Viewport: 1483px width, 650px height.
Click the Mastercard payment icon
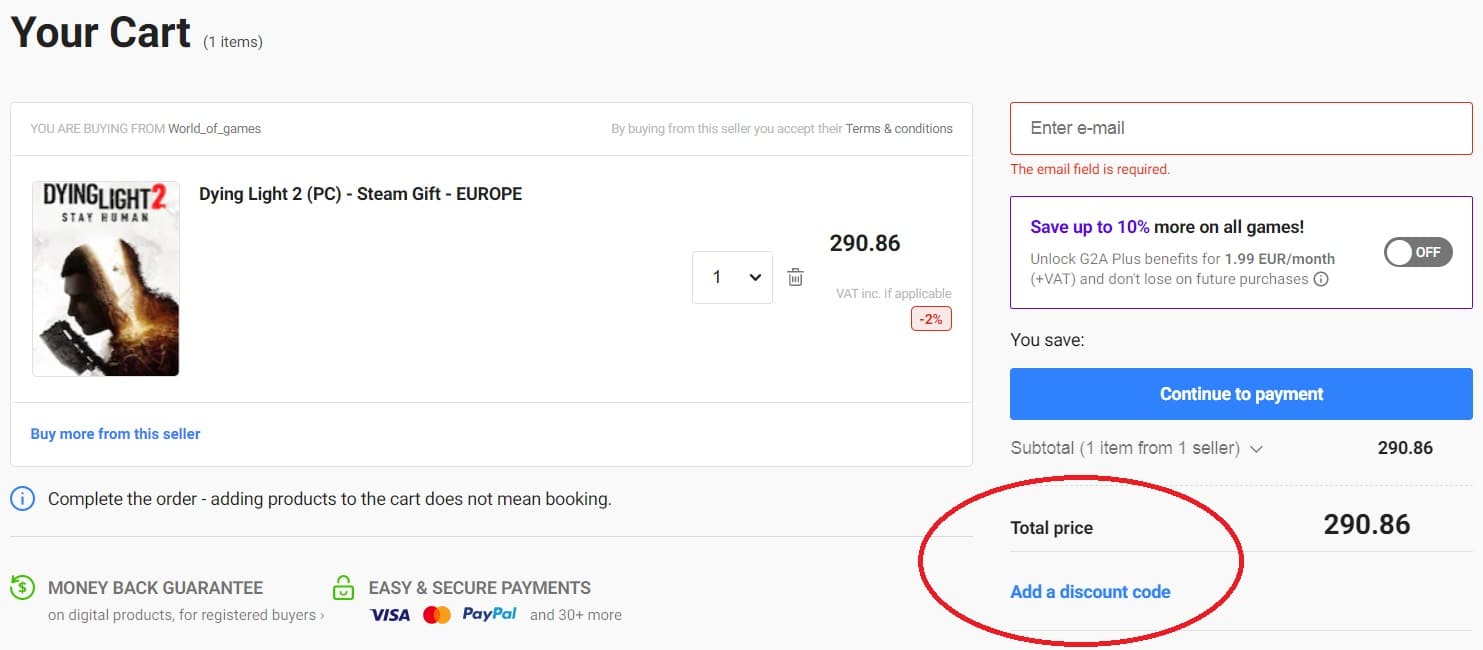click(x=437, y=615)
